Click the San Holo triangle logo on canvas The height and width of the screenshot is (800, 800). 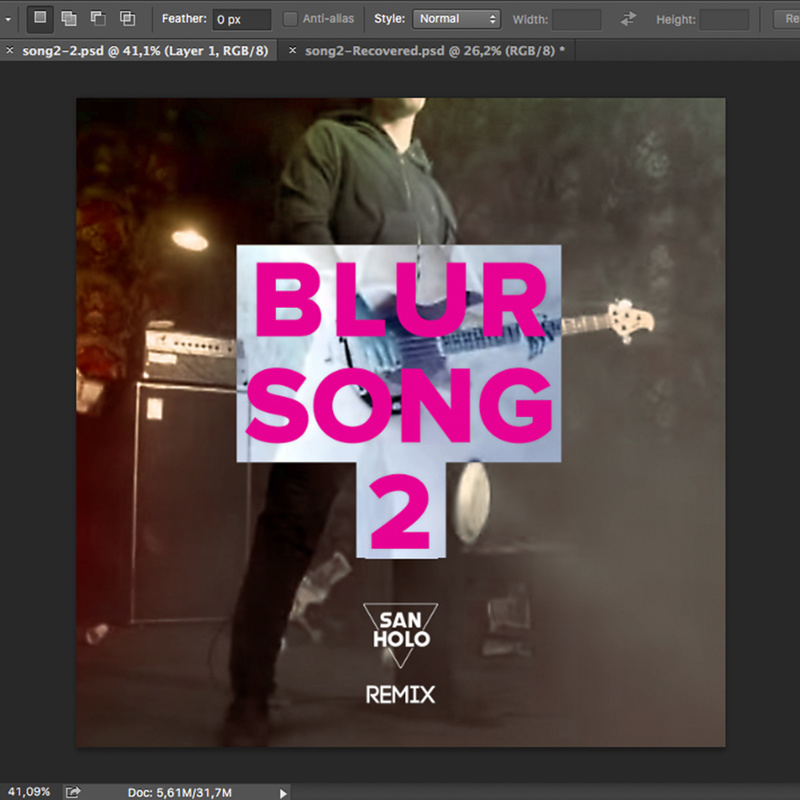401,634
